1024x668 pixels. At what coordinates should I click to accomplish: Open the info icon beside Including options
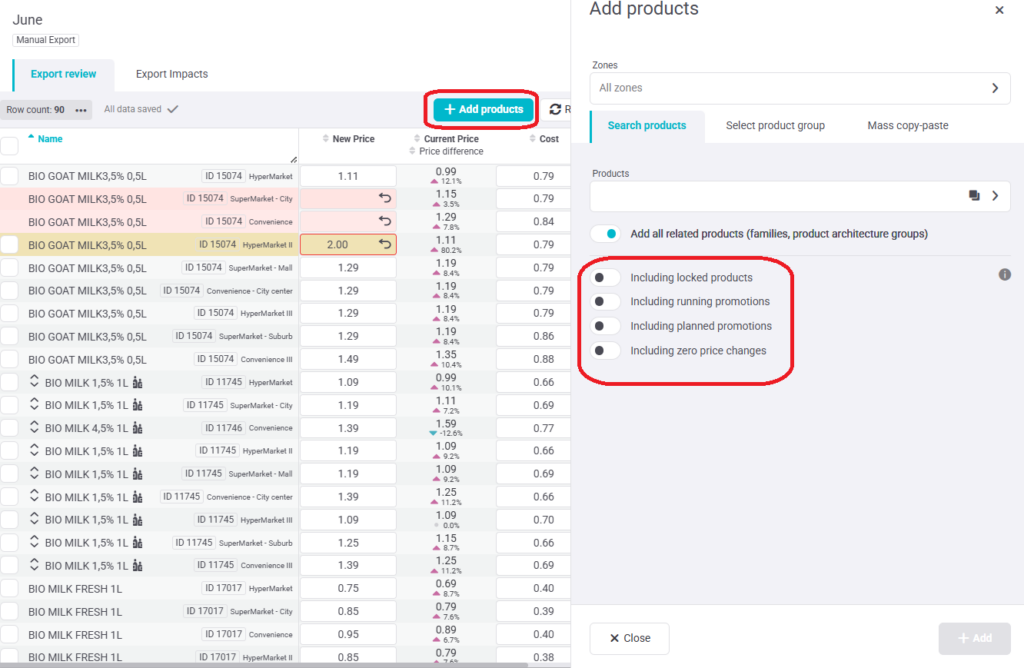tap(1005, 275)
